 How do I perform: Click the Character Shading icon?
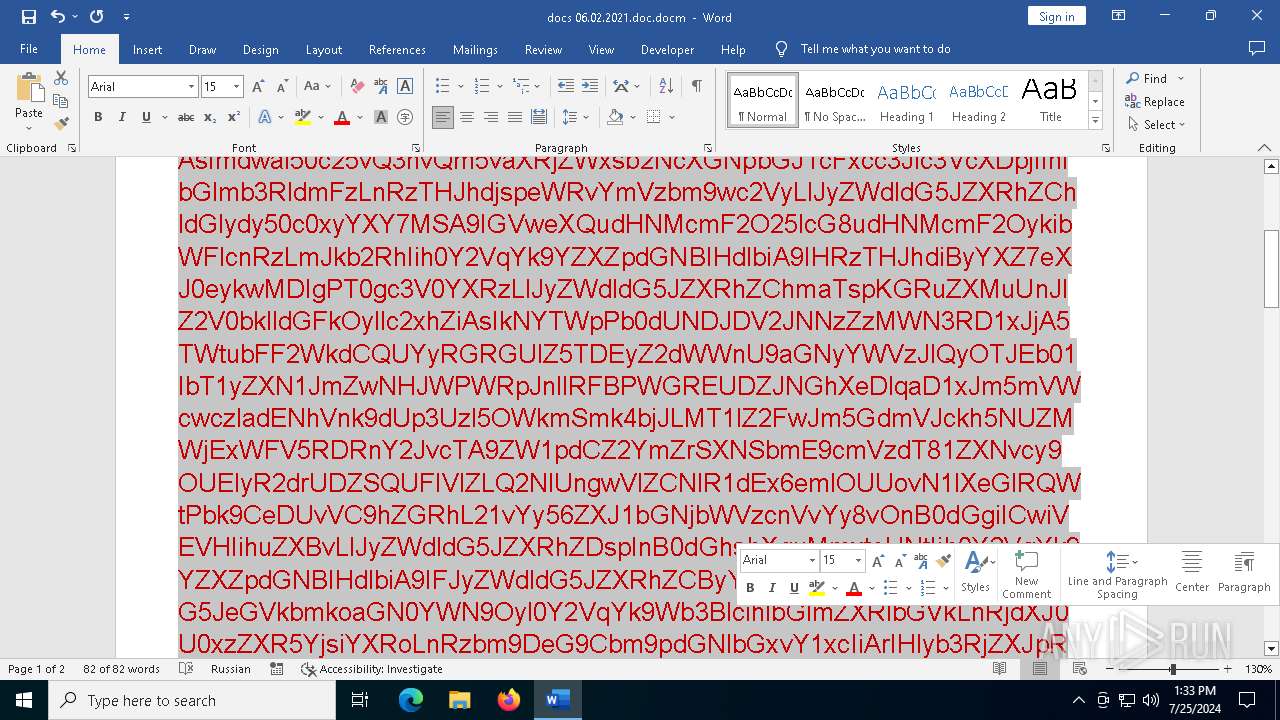[x=381, y=117]
